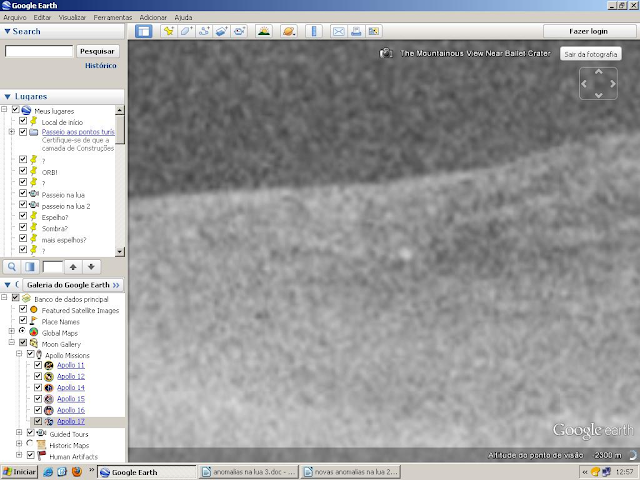Collapse Apollo Missions tree node
The width and height of the screenshot is (640, 480).
(19, 353)
